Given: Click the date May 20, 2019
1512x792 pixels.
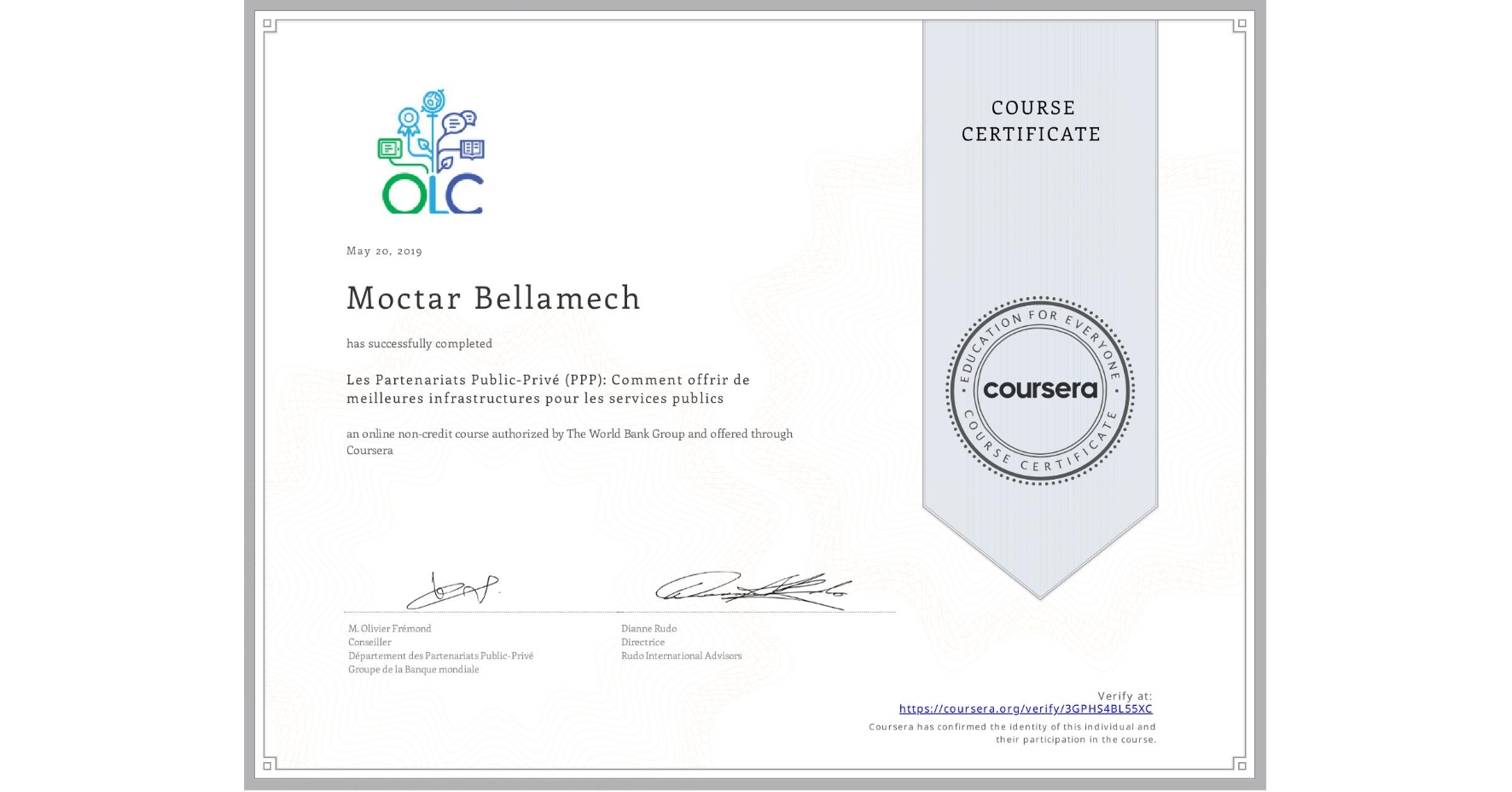Looking at the screenshot, I should click(x=383, y=251).
